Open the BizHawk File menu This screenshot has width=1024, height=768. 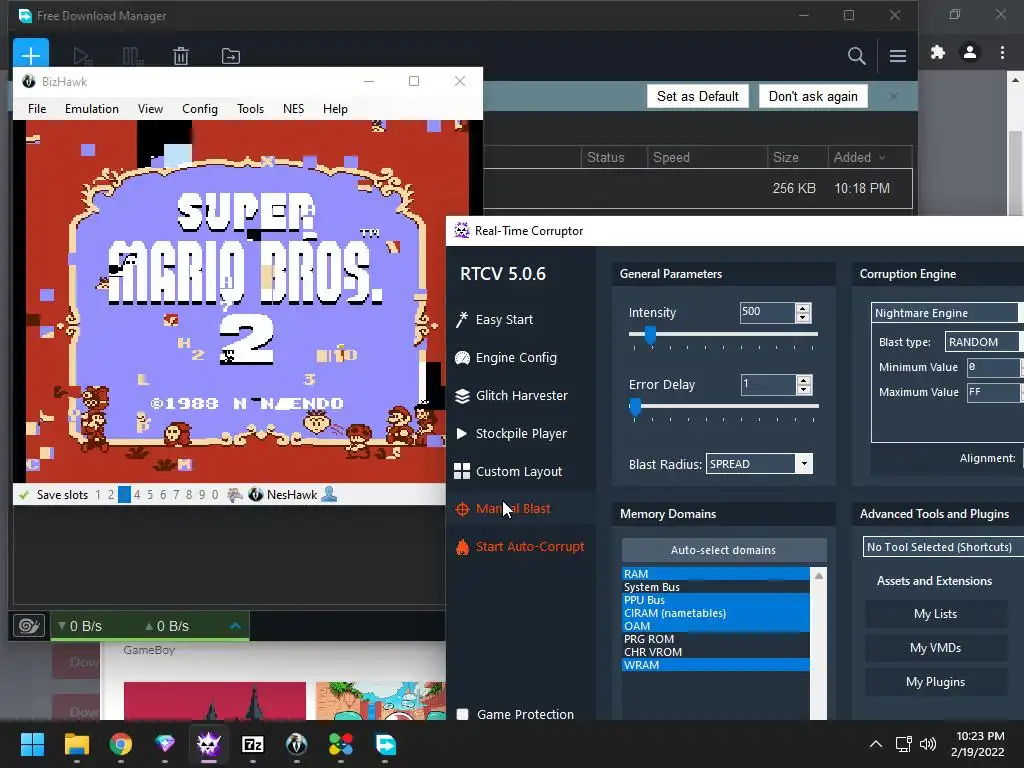coord(37,108)
